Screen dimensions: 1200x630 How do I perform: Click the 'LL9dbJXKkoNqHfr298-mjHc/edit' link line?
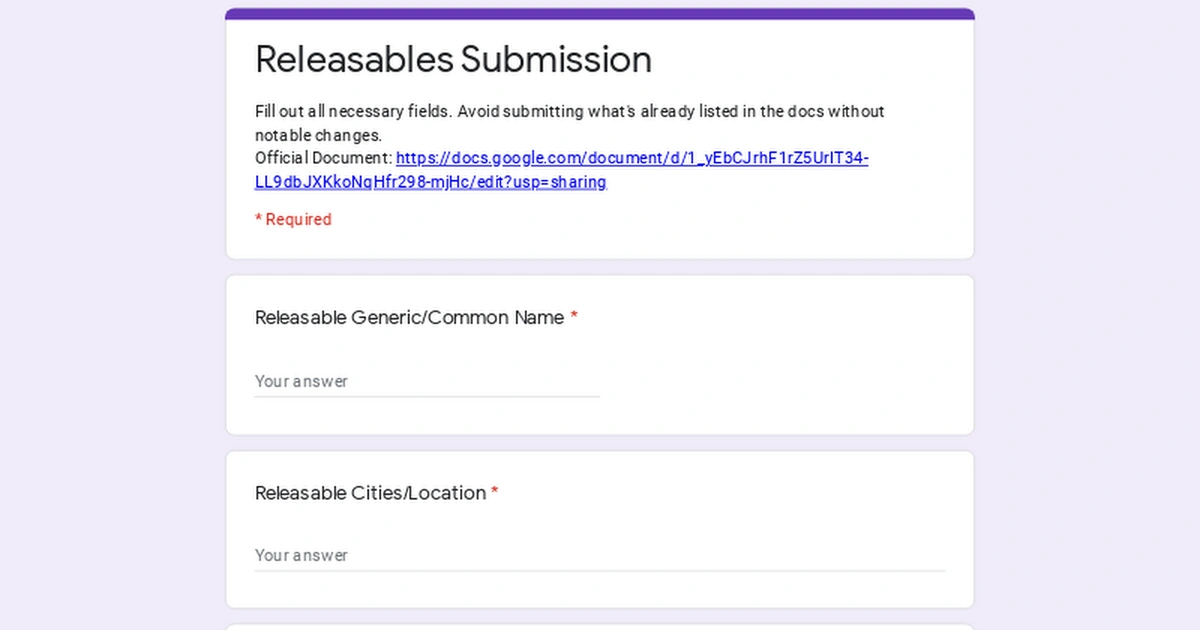point(430,182)
